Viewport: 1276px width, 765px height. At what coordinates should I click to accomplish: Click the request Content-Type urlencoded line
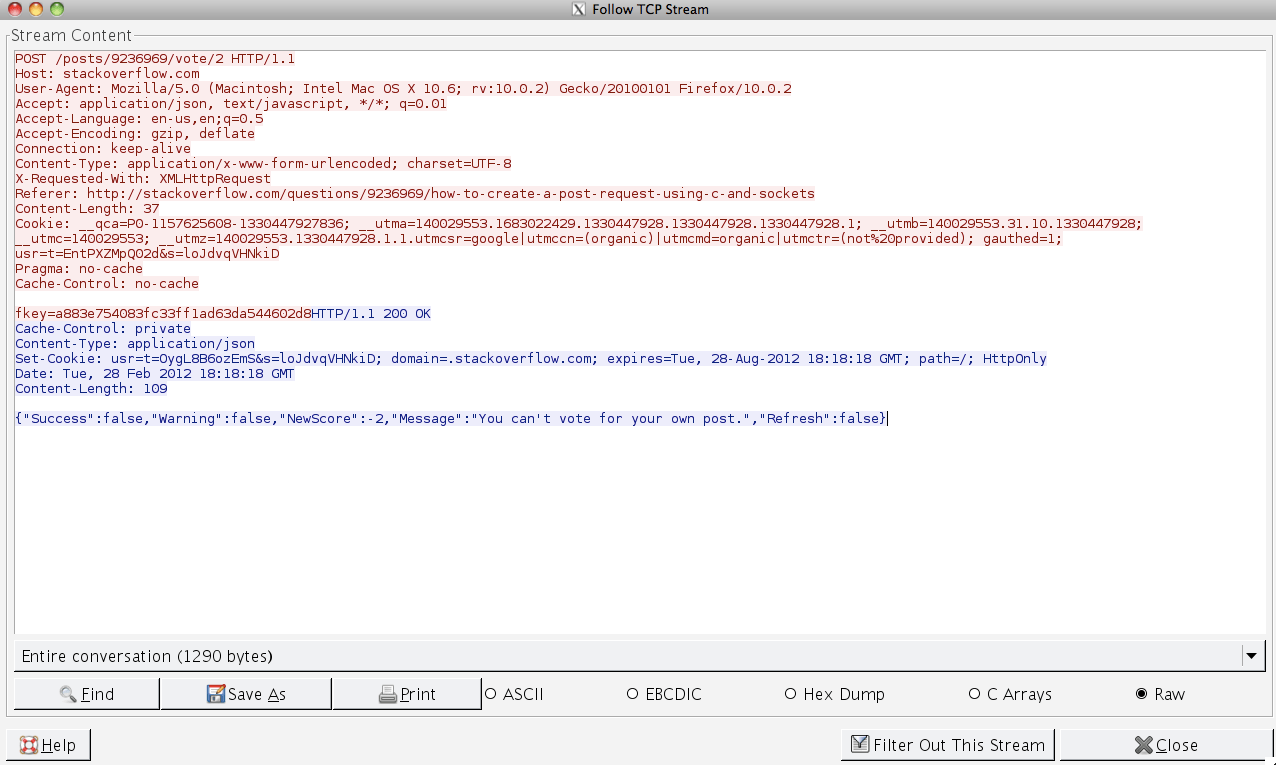tap(263, 164)
